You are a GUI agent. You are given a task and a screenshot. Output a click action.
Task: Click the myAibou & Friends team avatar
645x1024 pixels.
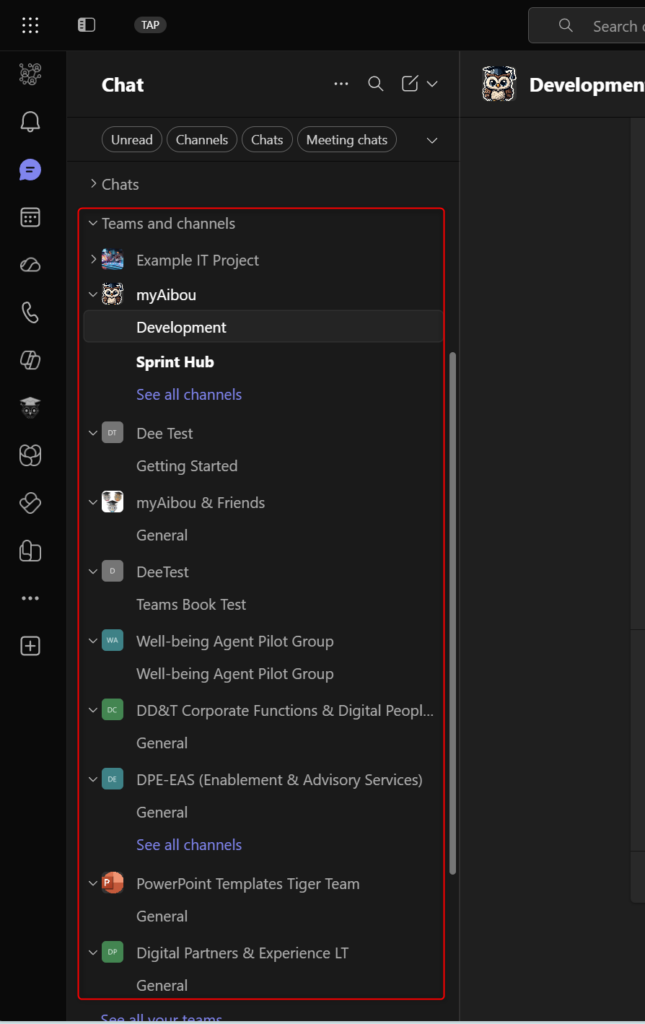(x=112, y=502)
